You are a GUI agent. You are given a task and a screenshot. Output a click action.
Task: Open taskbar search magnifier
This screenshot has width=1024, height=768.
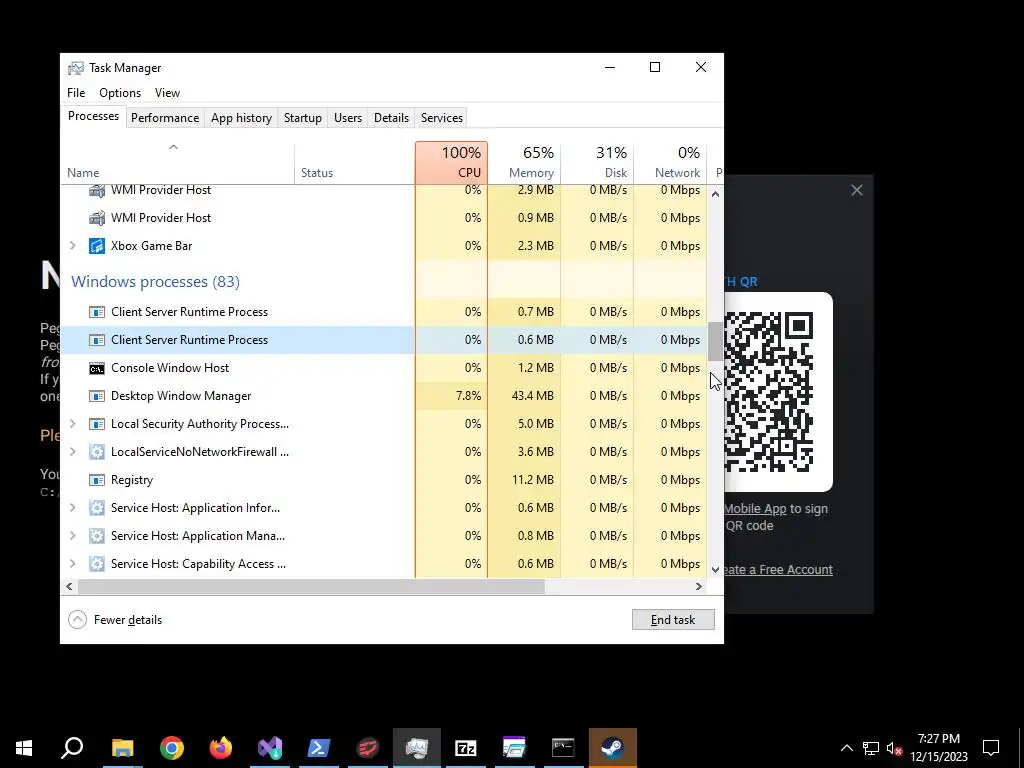click(x=72, y=748)
